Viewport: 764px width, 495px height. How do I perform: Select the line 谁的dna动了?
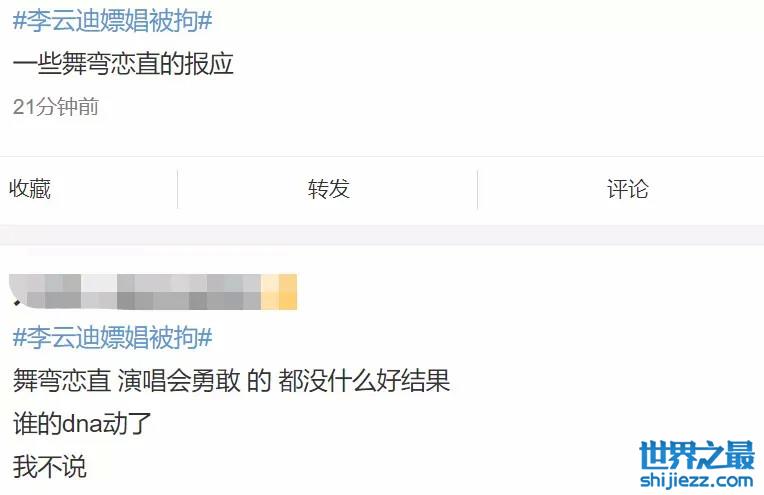pos(82,423)
